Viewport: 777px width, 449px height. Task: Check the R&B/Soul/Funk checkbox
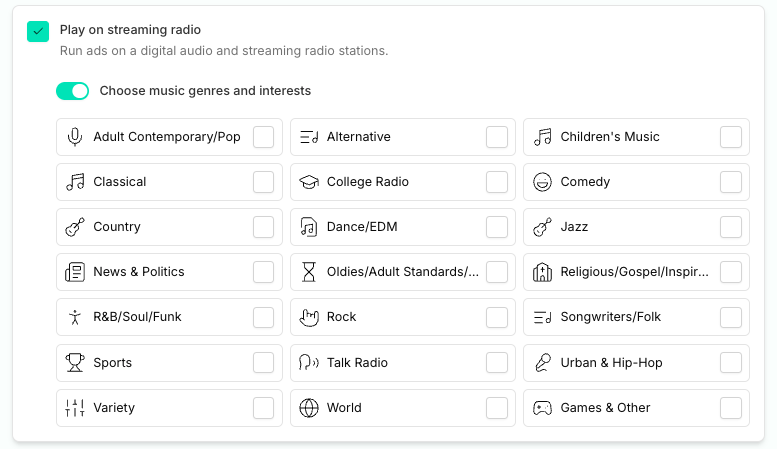coord(264,317)
